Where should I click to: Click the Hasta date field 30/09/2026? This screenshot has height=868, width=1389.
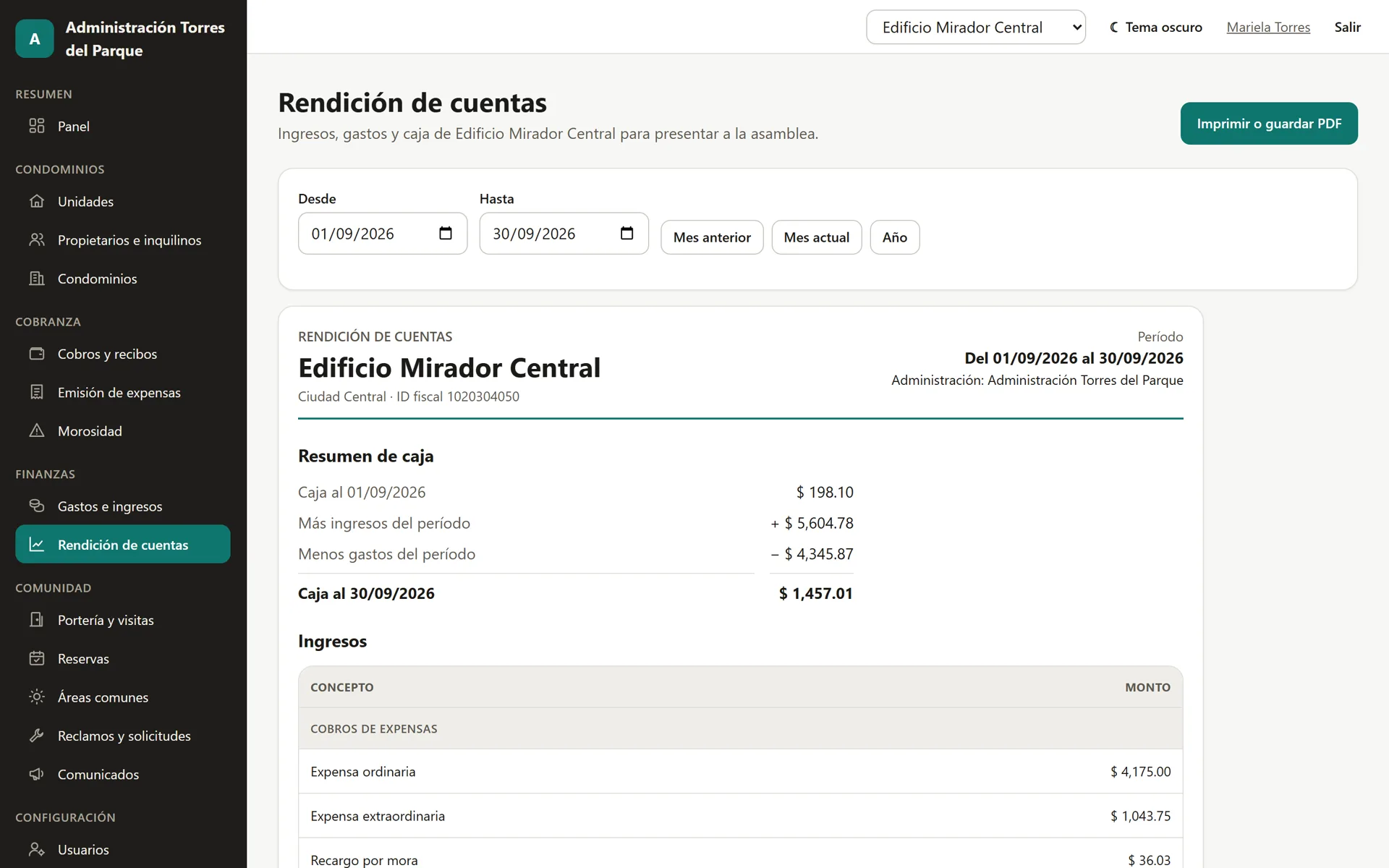[564, 234]
